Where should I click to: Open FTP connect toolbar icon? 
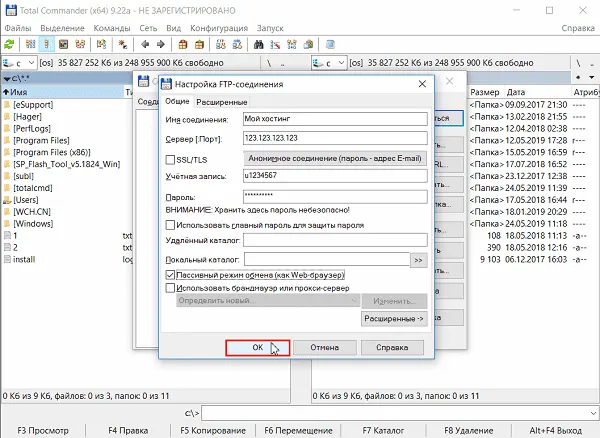pyautogui.click(x=221, y=44)
